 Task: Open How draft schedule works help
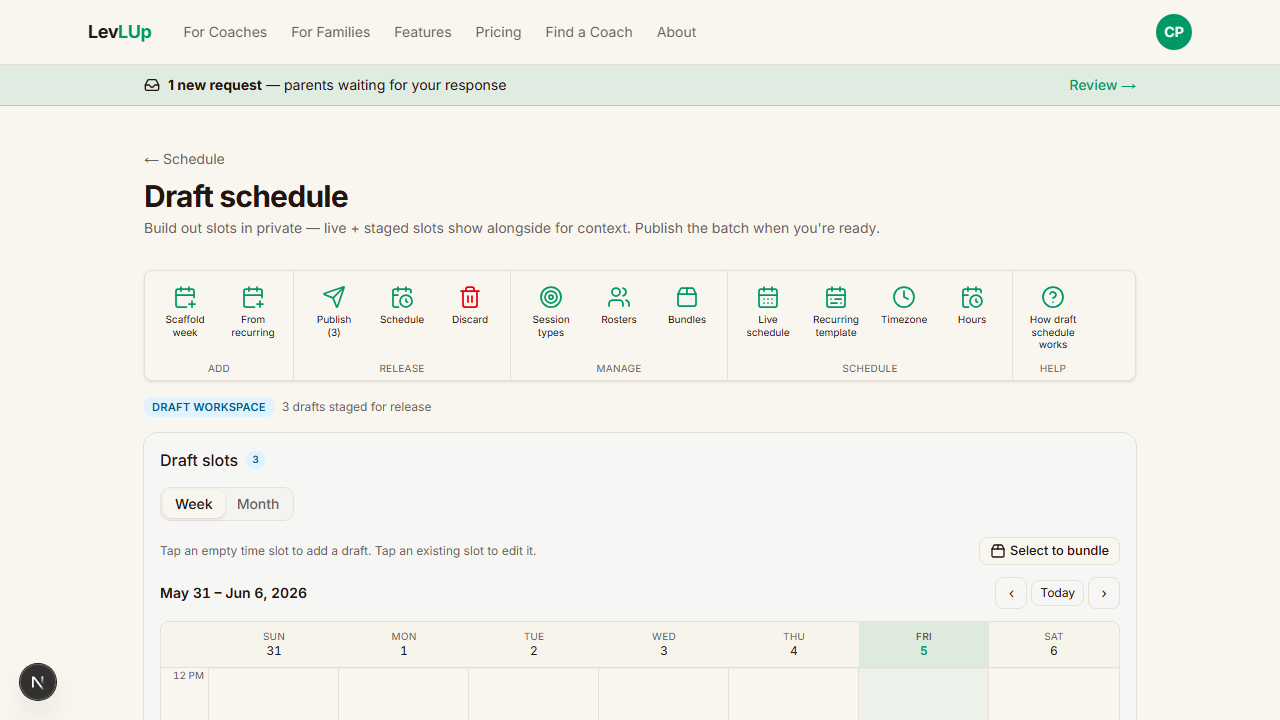coord(1053,318)
